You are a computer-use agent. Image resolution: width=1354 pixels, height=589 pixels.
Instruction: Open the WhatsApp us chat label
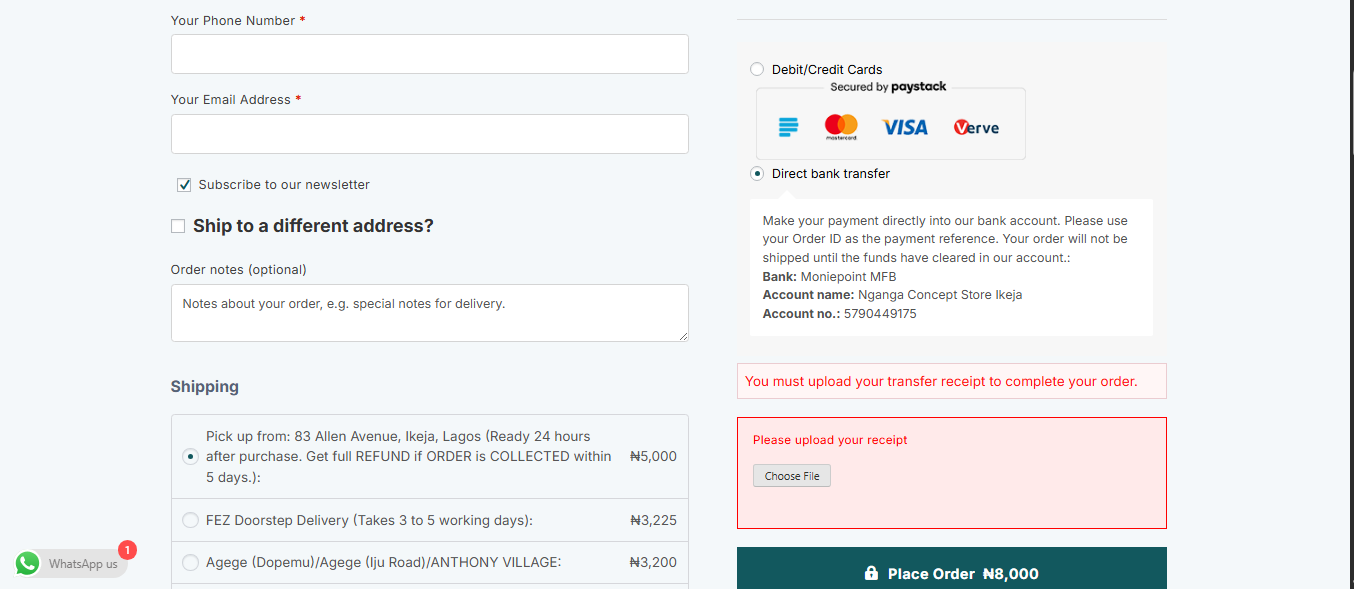[x=83, y=564]
